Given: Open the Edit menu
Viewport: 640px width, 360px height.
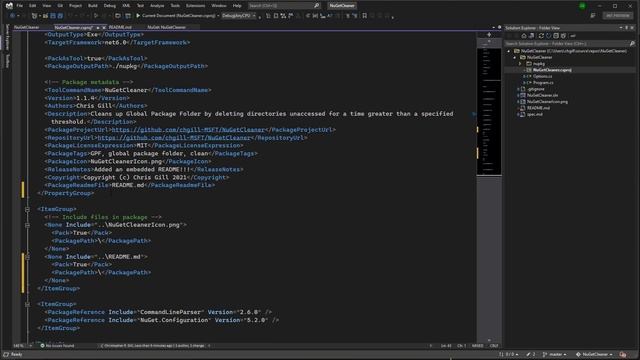Looking at the screenshot, I should coord(33,6).
